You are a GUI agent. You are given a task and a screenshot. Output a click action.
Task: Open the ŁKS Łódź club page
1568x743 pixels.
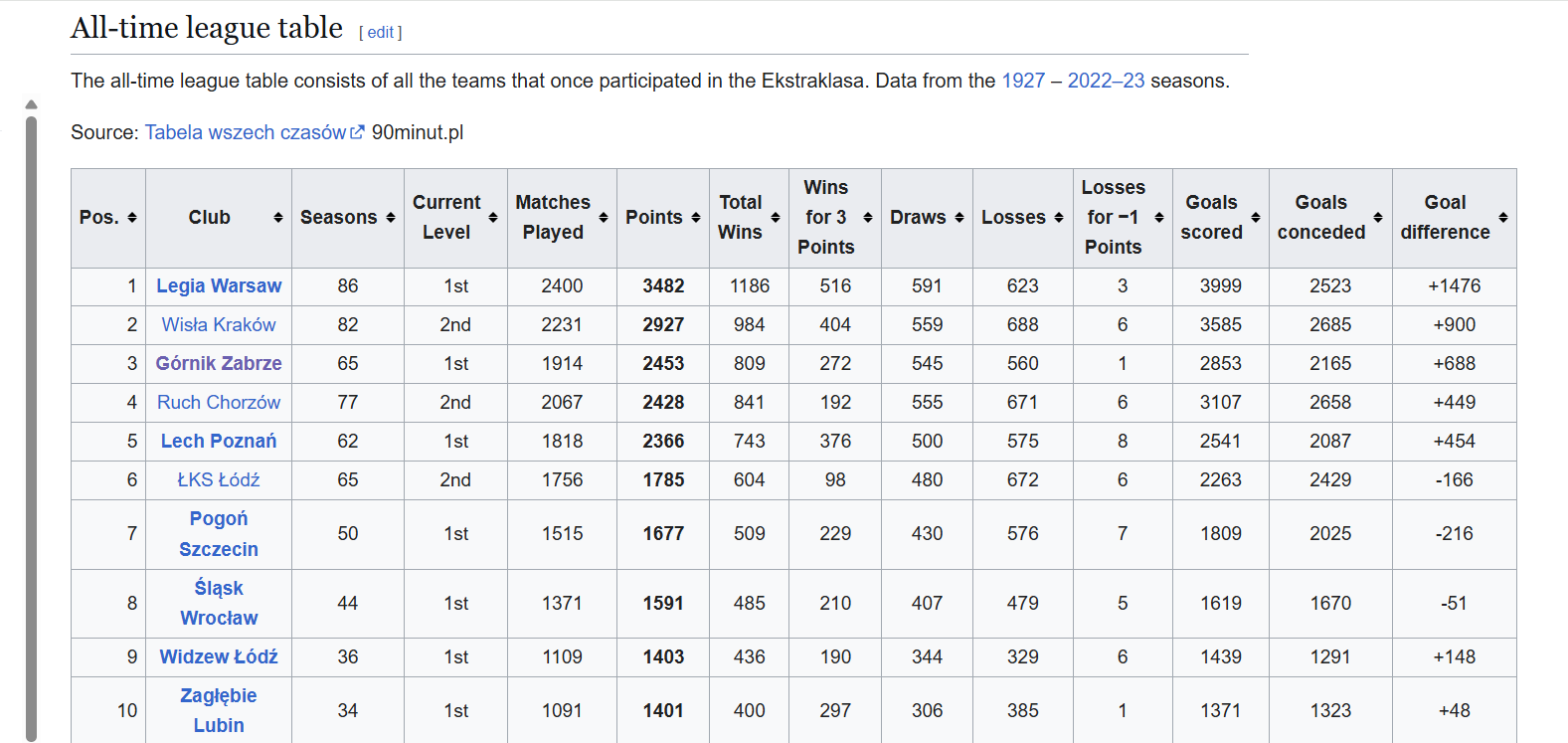219,480
